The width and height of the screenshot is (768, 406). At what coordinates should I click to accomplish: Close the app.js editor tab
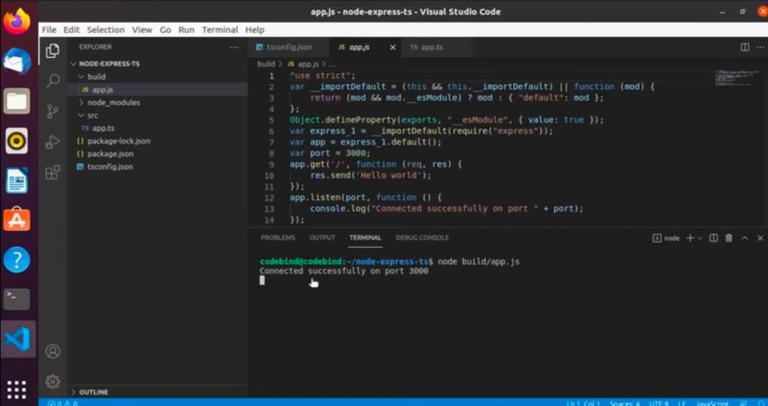[x=392, y=48]
